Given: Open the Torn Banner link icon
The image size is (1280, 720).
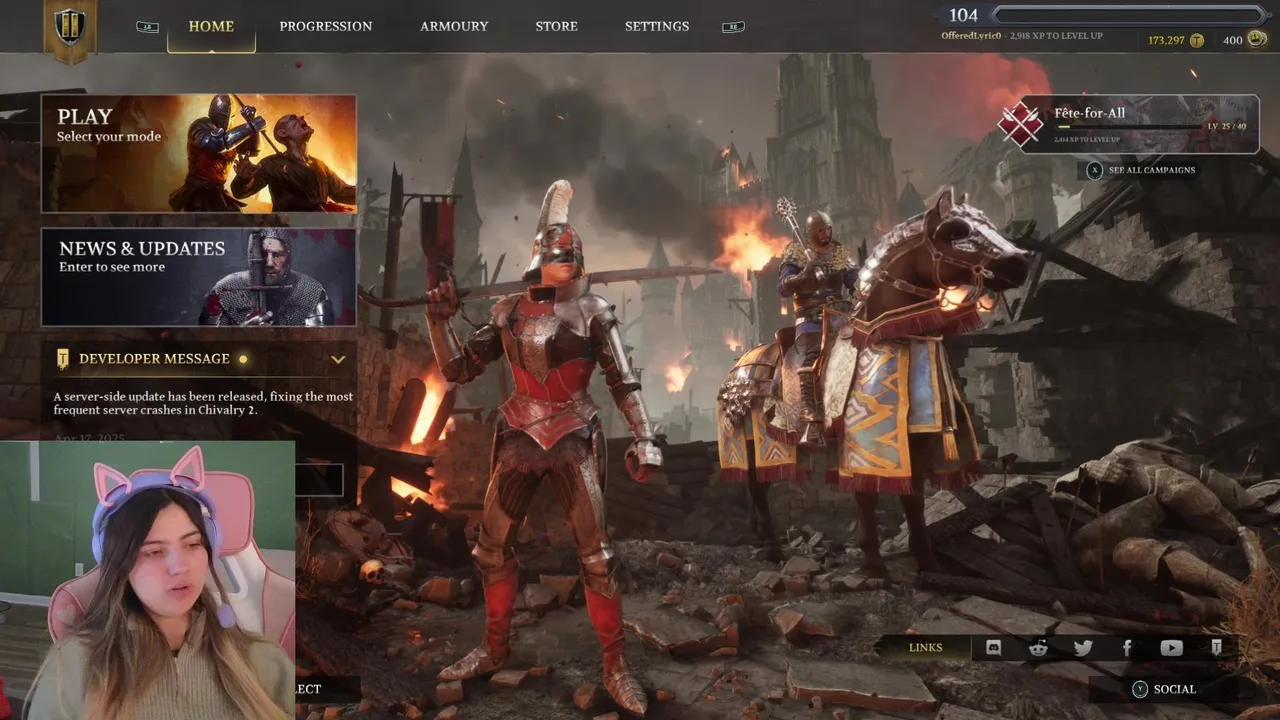Looking at the screenshot, I should (x=1216, y=648).
